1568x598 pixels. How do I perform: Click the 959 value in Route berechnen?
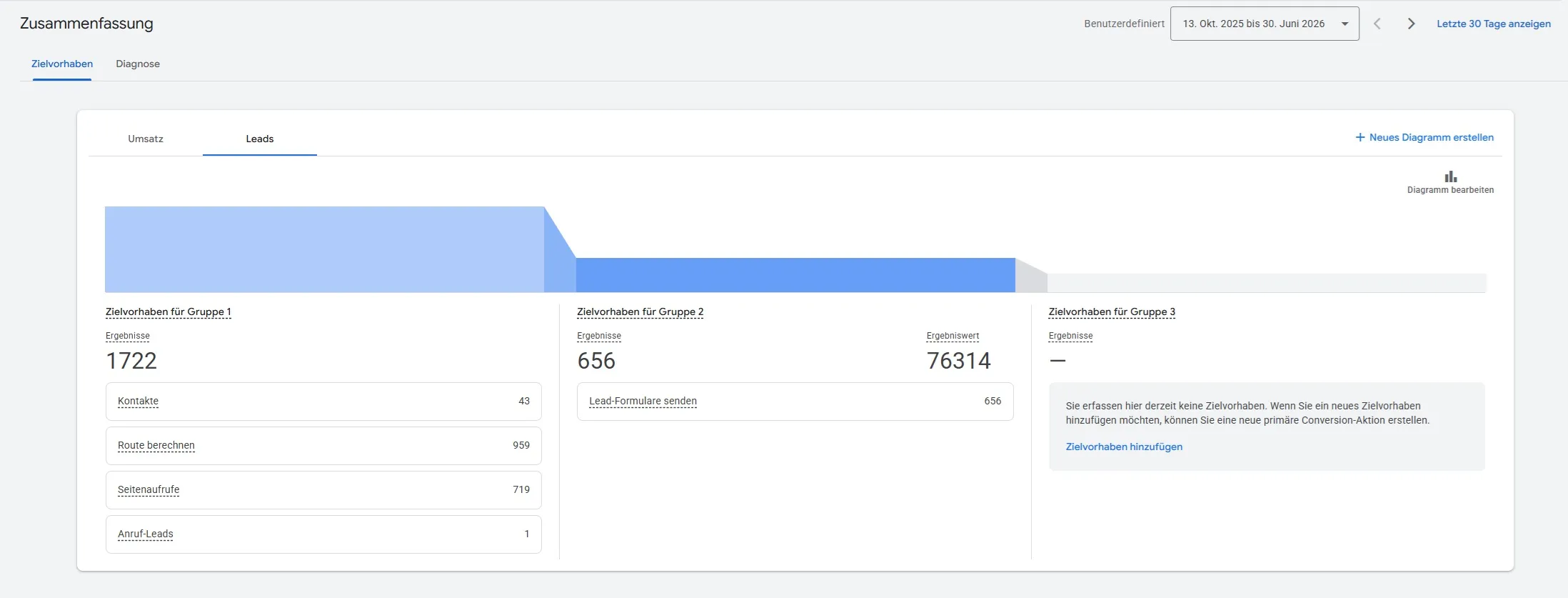521,445
